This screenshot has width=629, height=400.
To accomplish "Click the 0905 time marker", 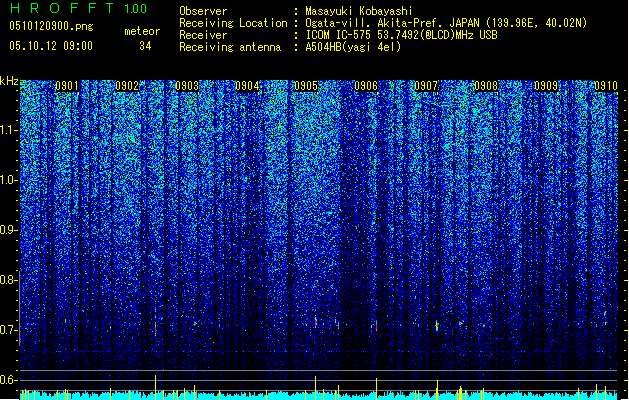I will pyautogui.click(x=306, y=86).
